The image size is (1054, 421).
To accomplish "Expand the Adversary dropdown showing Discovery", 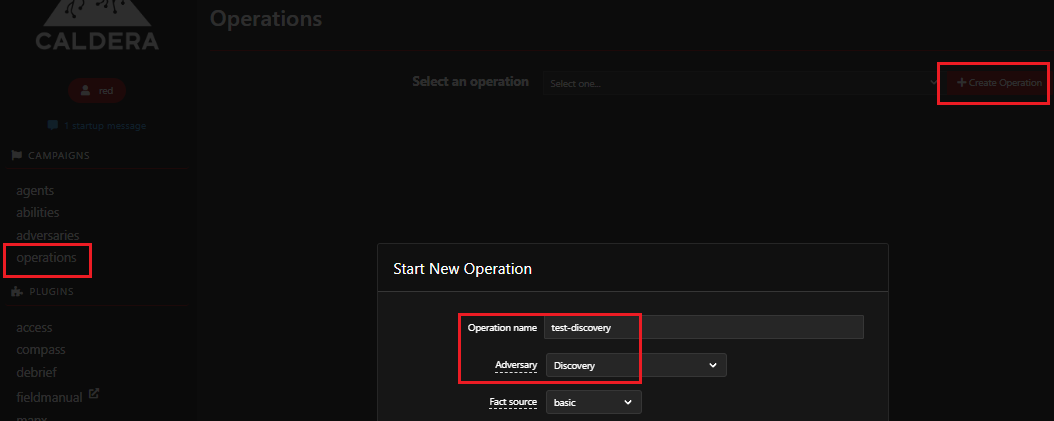I will tap(636, 365).
